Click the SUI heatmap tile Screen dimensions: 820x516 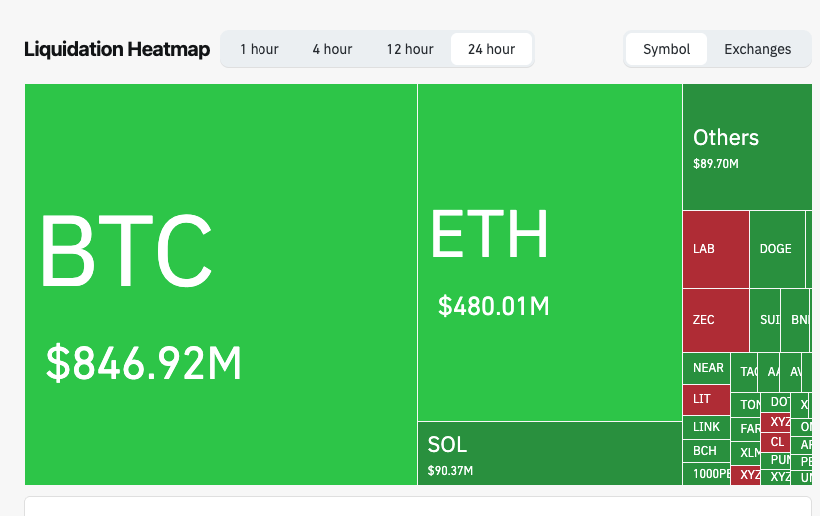pyautogui.click(x=765, y=320)
